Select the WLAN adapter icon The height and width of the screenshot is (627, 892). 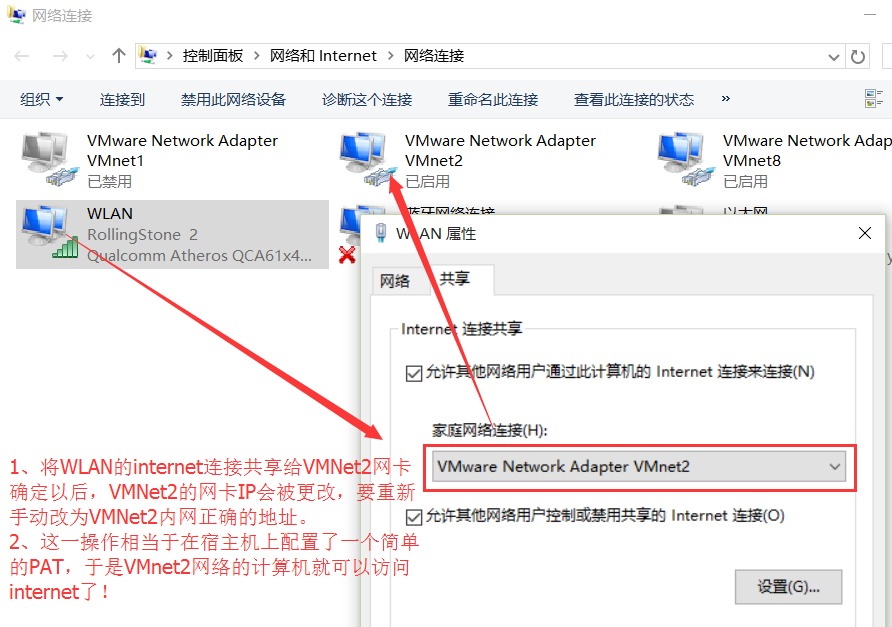coord(50,232)
